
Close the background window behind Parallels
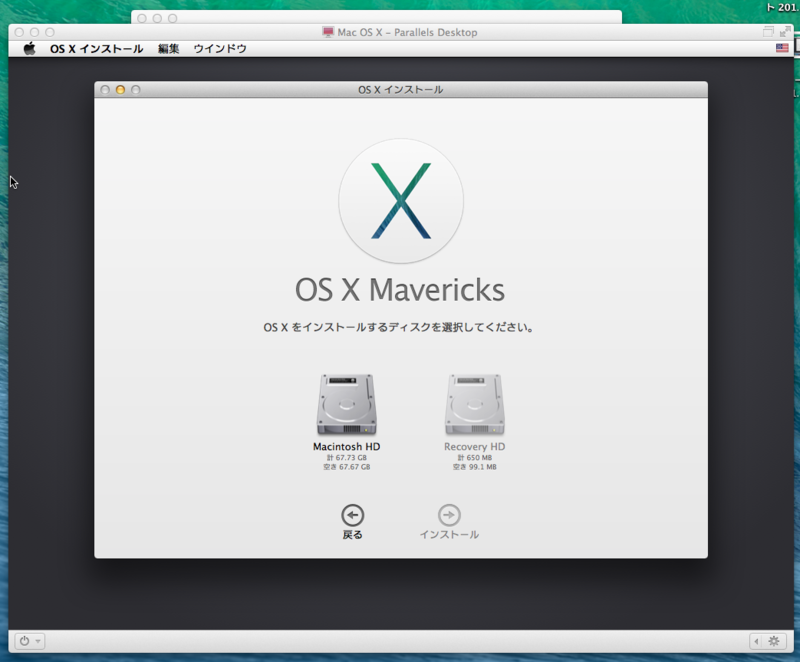coord(142,18)
